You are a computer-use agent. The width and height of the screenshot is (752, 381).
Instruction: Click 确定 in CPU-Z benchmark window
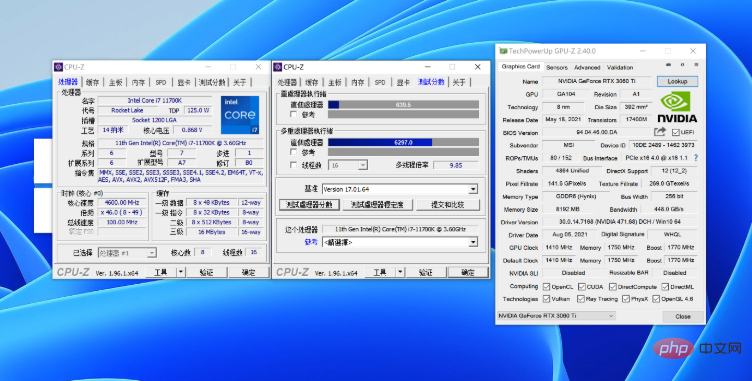point(468,272)
